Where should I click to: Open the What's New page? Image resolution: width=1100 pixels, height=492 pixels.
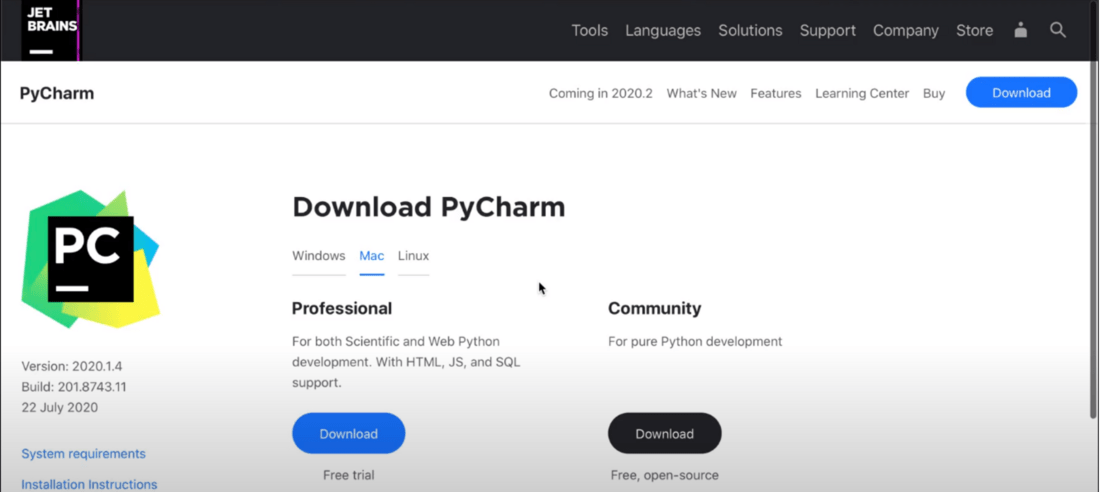(702, 93)
